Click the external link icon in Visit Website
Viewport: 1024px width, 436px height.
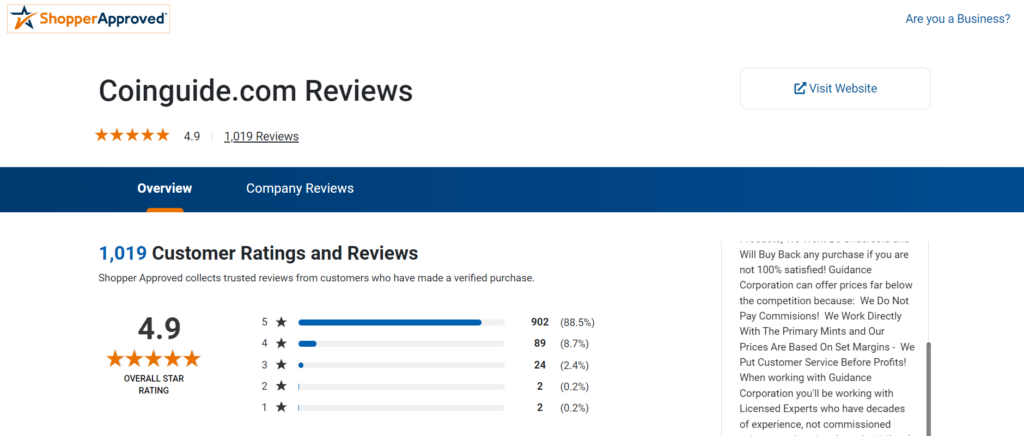click(799, 88)
